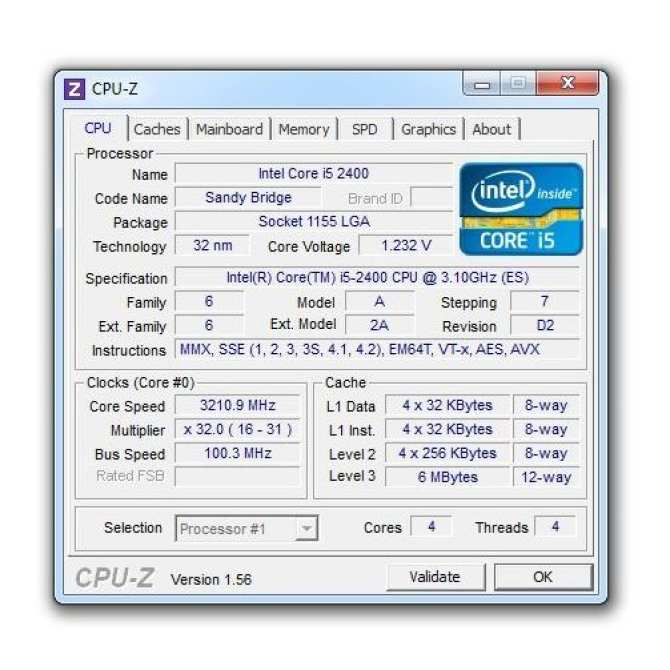Click the L1 Inst. 4 x 32 KBytes value

pos(447,429)
